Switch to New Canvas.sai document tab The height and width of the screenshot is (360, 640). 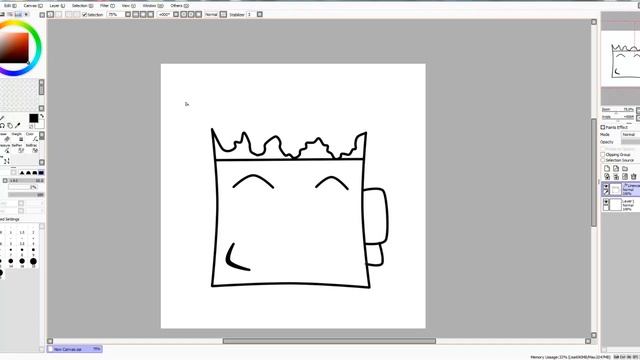(74, 349)
